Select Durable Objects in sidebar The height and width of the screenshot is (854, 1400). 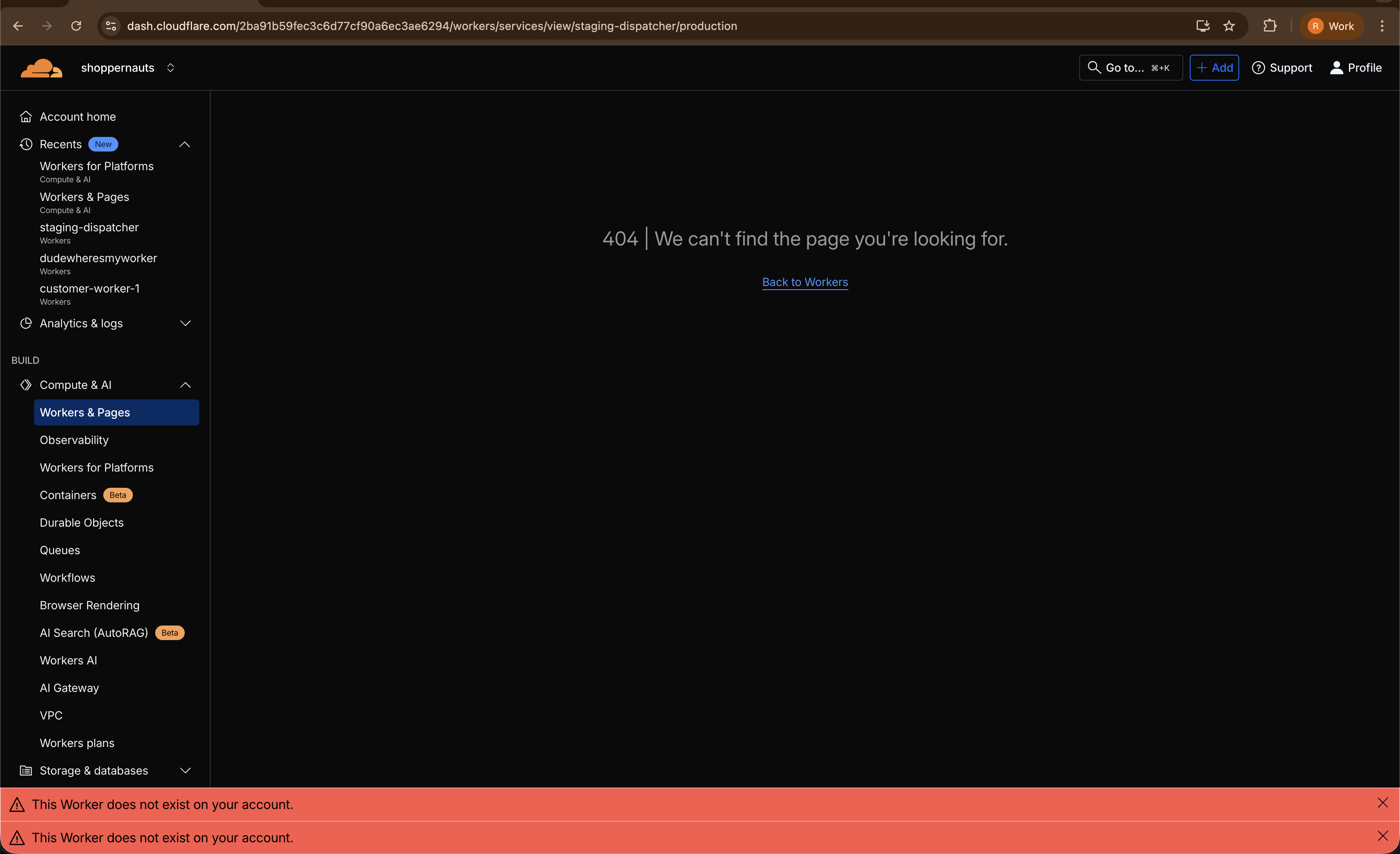pyautogui.click(x=81, y=523)
